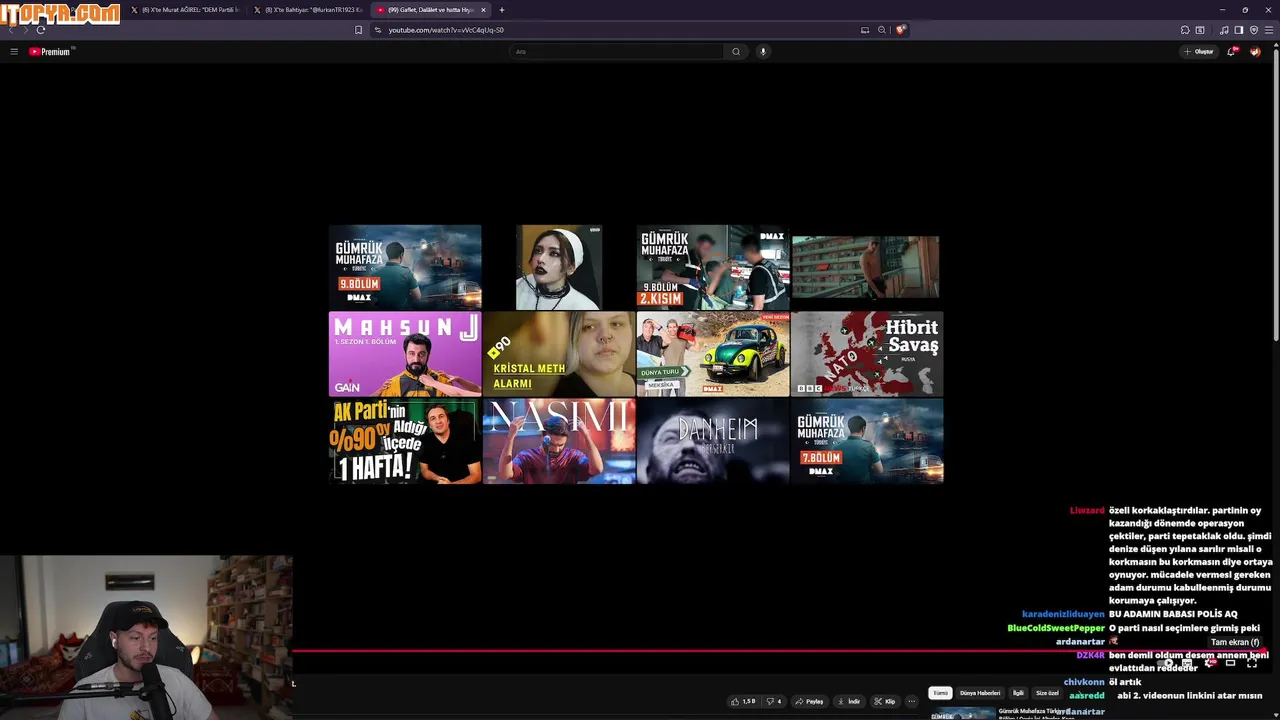Image resolution: width=1280 pixels, height=720 pixels.
Task: Click the Klip clip button
Action: tap(885, 701)
